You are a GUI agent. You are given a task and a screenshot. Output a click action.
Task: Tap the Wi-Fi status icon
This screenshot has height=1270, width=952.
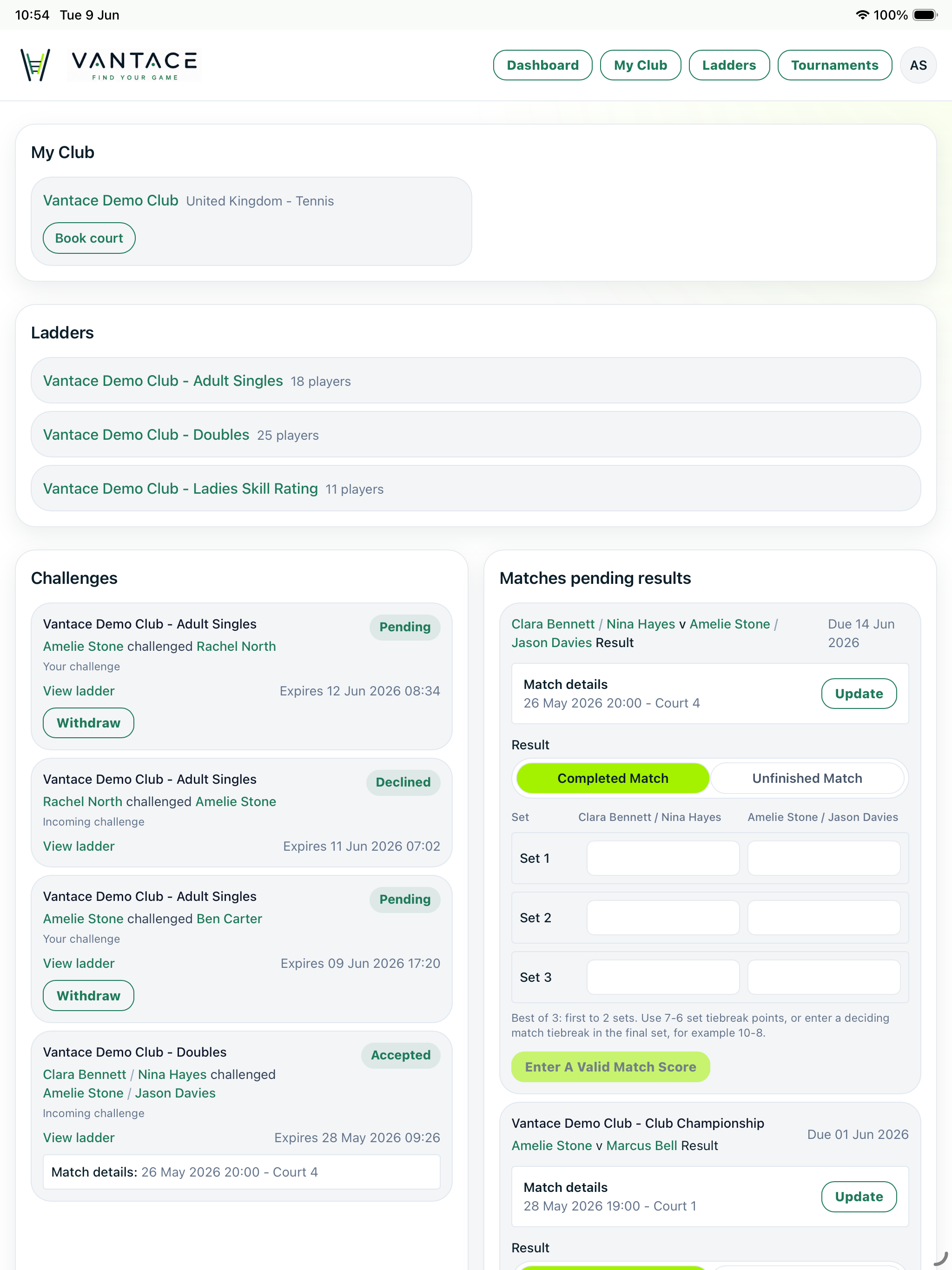[x=861, y=15]
